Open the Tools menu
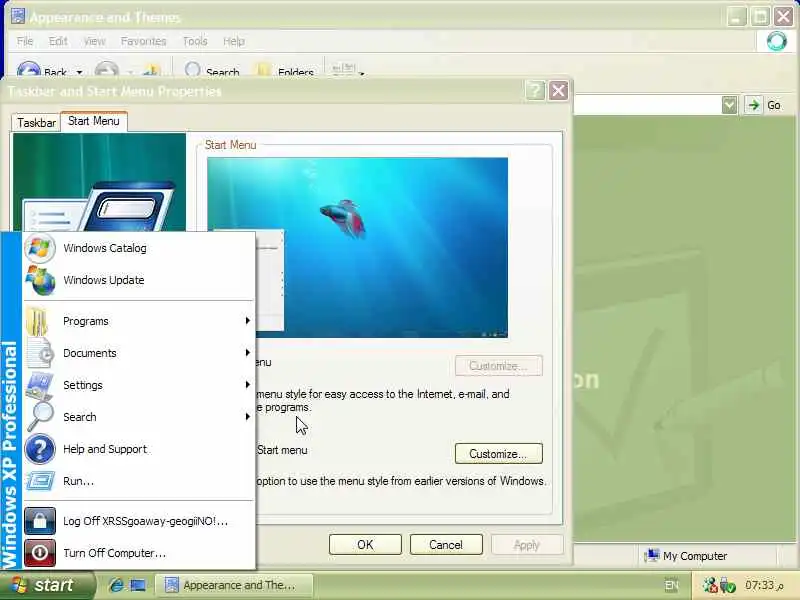This screenshot has height=600, width=800. [195, 41]
